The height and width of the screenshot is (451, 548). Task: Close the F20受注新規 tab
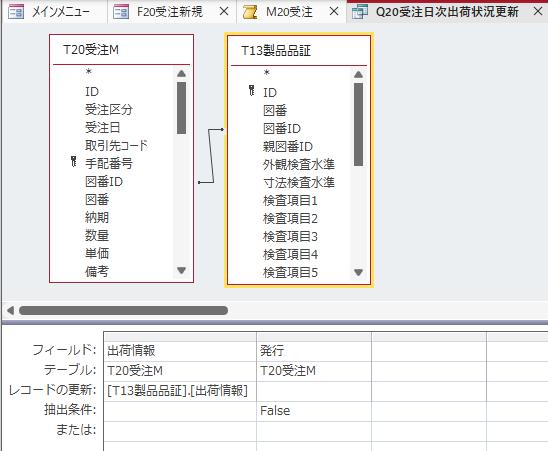coord(224,12)
